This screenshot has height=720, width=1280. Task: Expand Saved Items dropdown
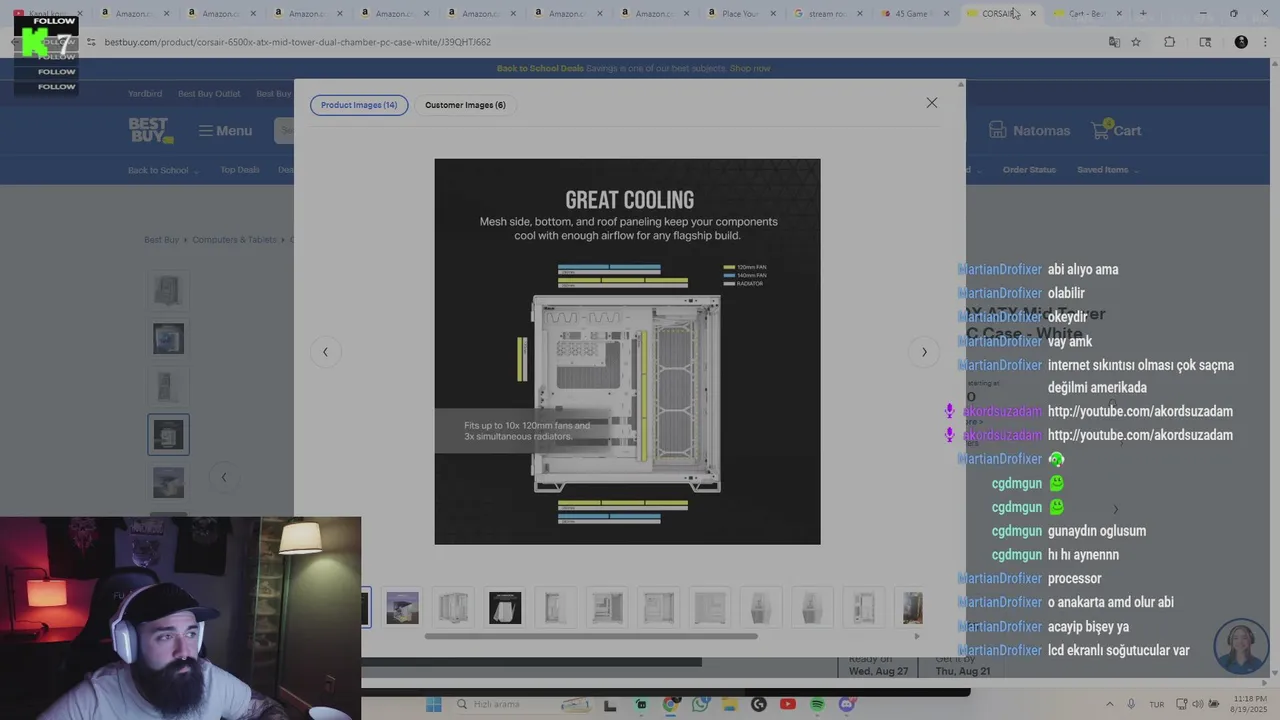point(1107,170)
